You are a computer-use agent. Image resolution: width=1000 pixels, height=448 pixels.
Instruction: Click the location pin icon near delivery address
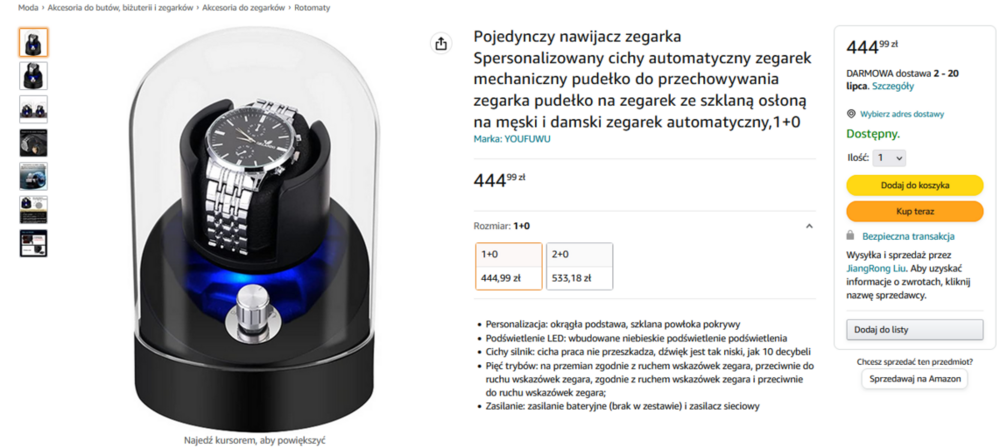[x=851, y=114]
